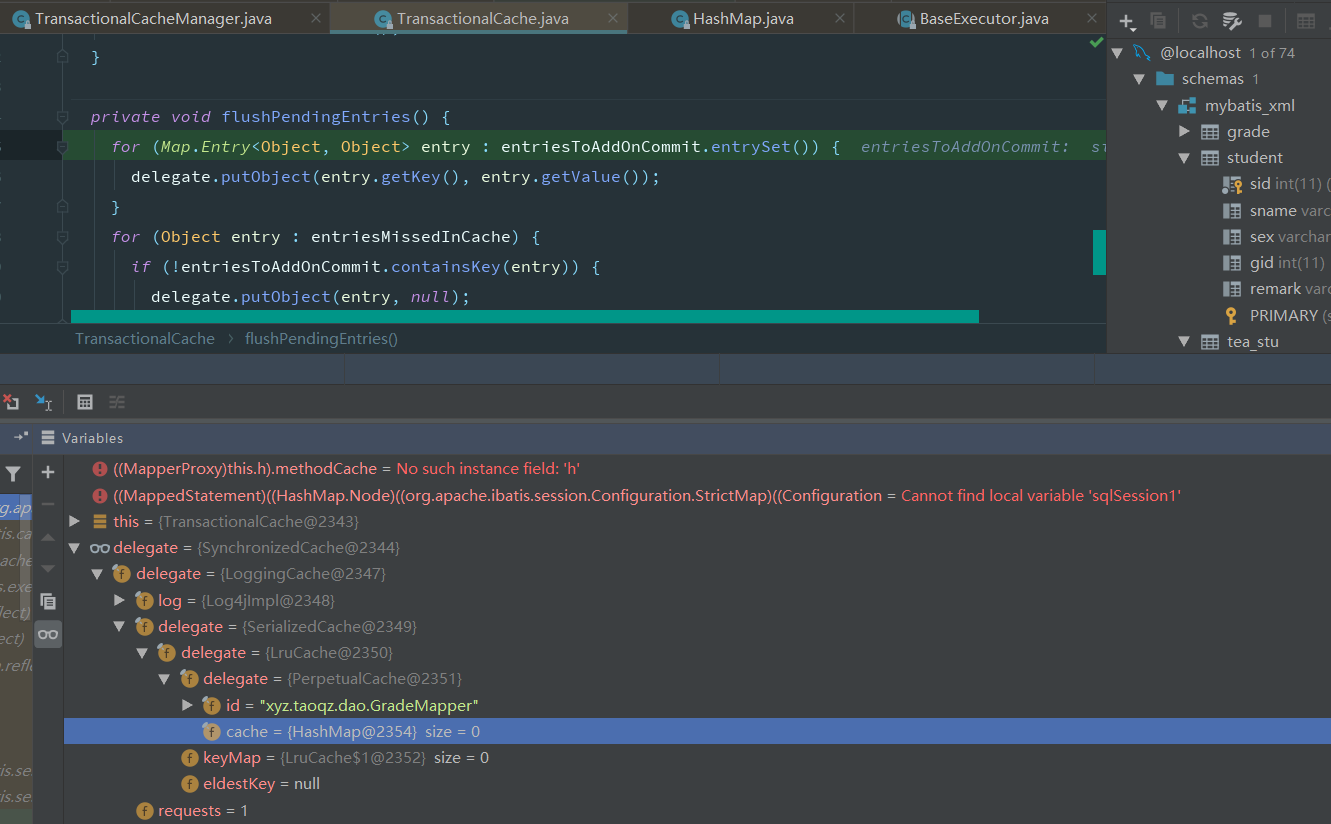The height and width of the screenshot is (824, 1331).
Task: Collapse the student table
Action: click(x=1184, y=158)
